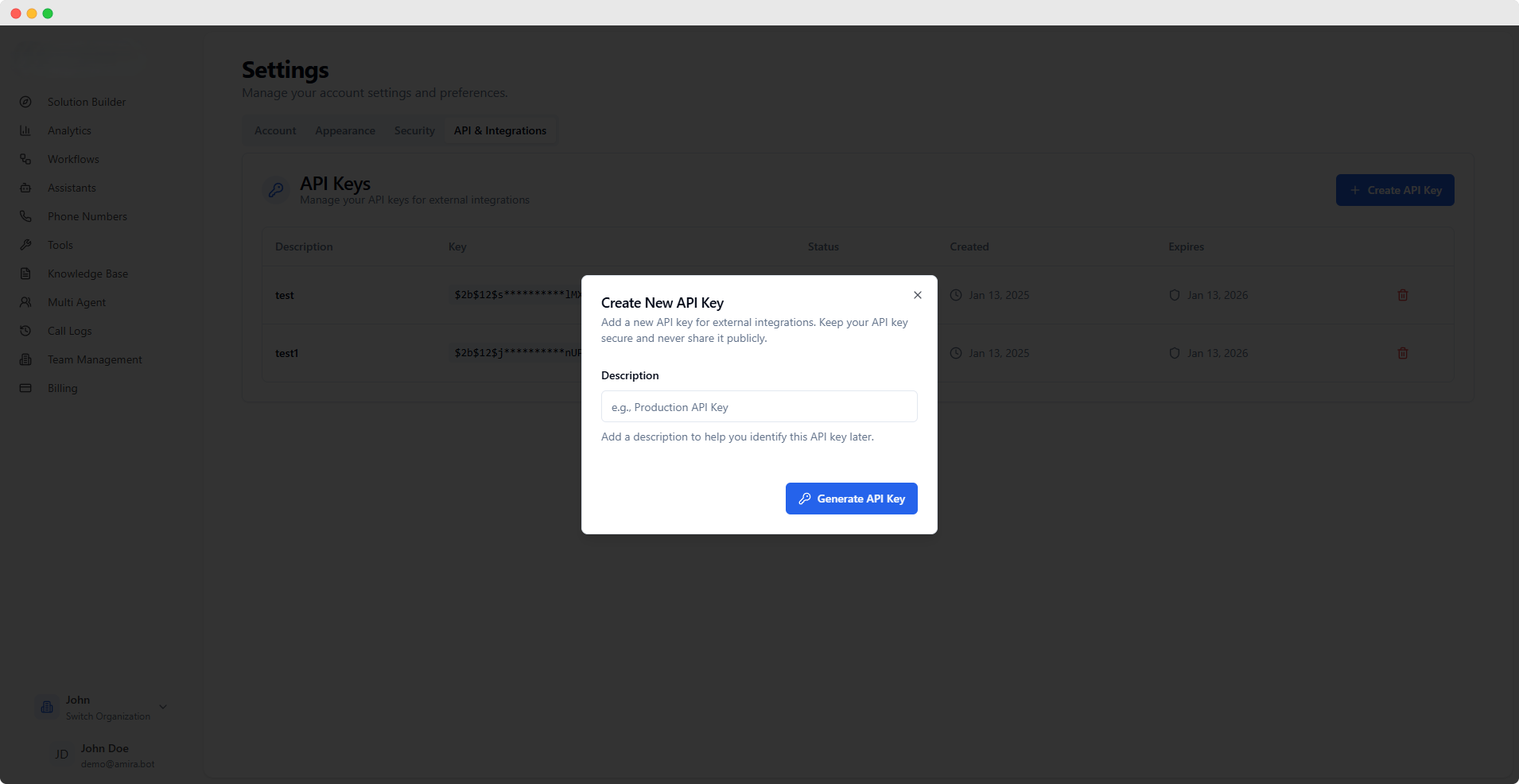Image resolution: width=1519 pixels, height=784 pixels.
Task: Delete the 'test1' API key
Action: tap(1402, 352)
